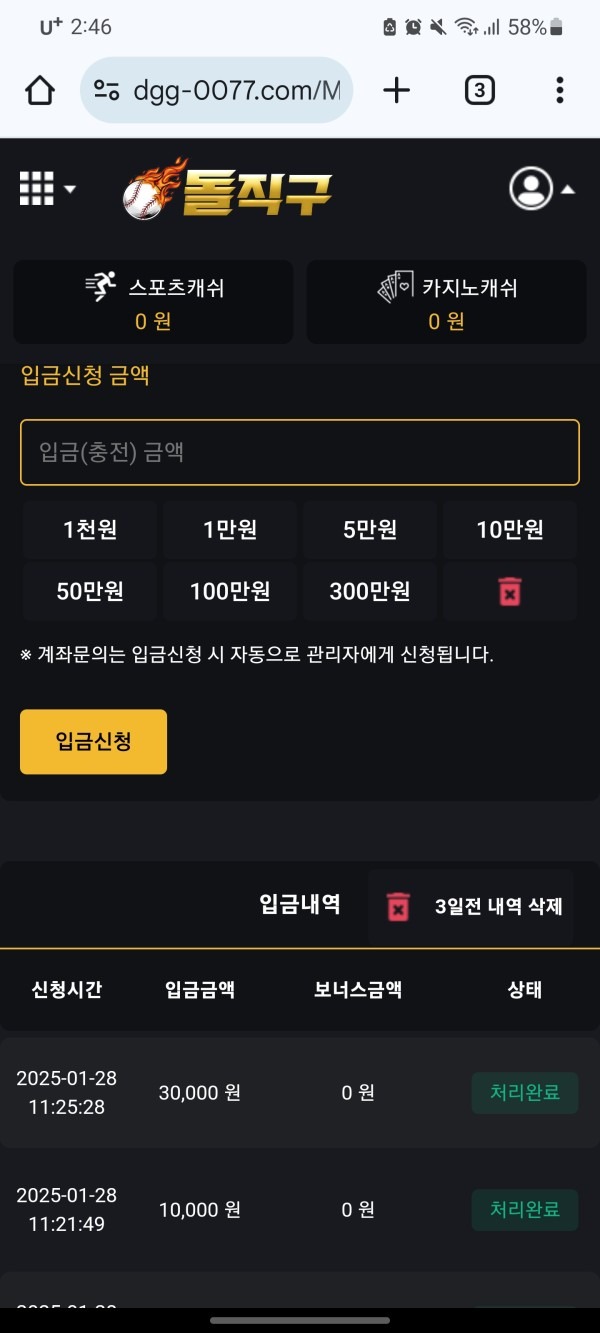Tap the home icon in the browser bar
600x1333 pixels.
38,89
